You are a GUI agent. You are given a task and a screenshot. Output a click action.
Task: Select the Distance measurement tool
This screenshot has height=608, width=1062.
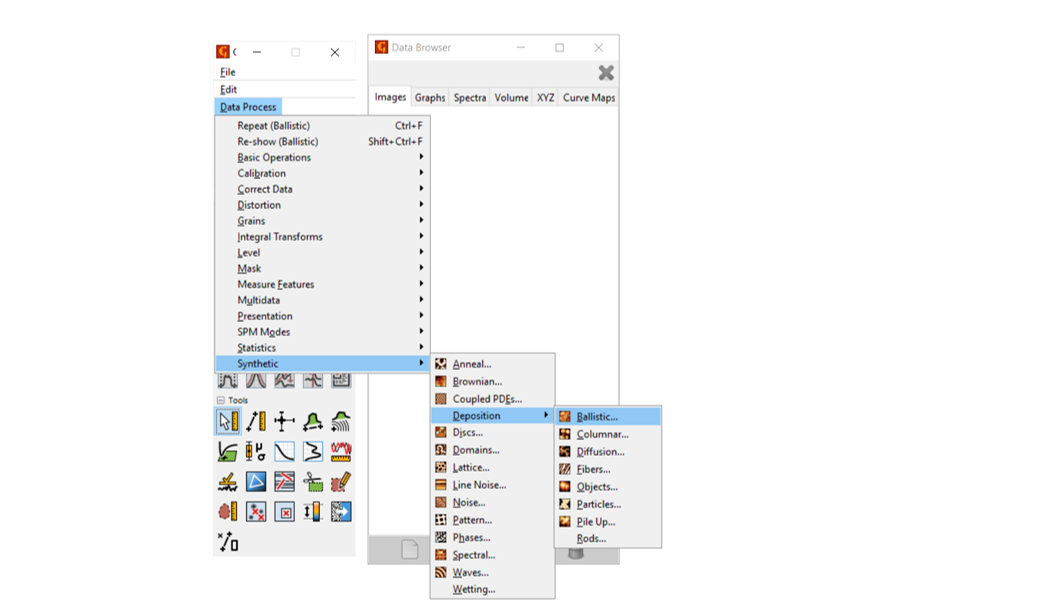tap(256, 422)
